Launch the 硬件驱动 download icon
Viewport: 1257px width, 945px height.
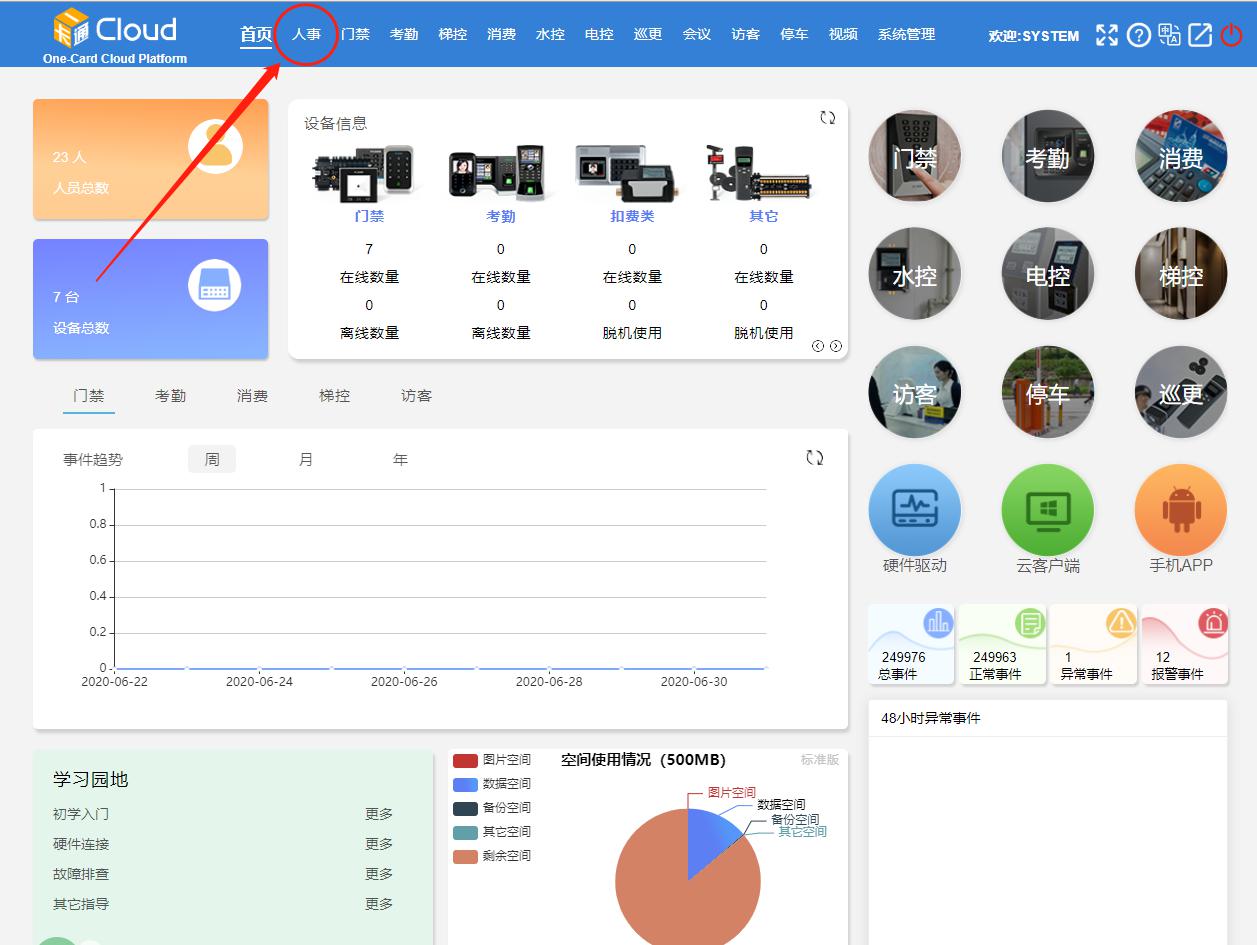click(914, 510)
